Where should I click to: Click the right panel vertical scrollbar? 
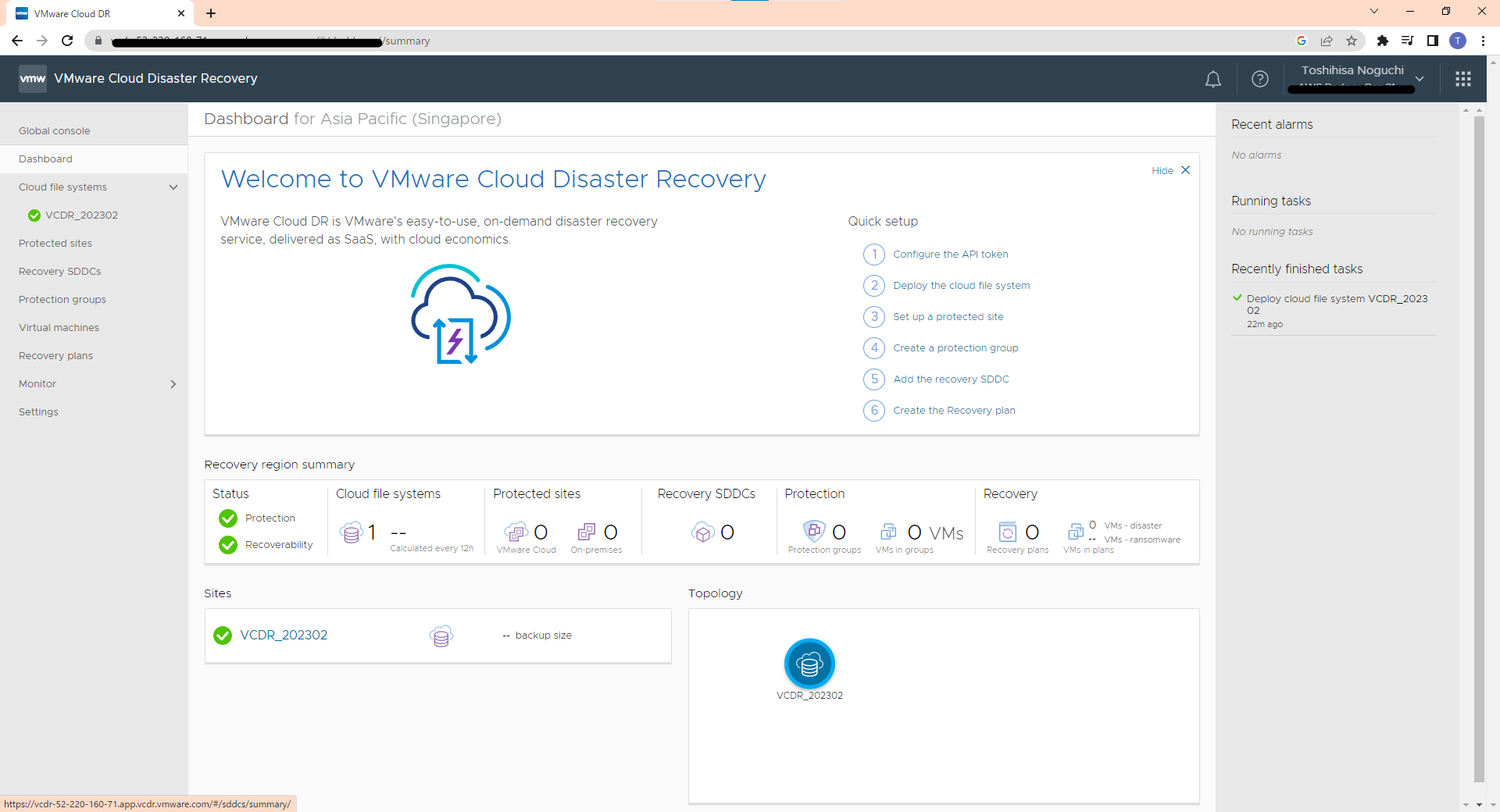click(1479, 449)
